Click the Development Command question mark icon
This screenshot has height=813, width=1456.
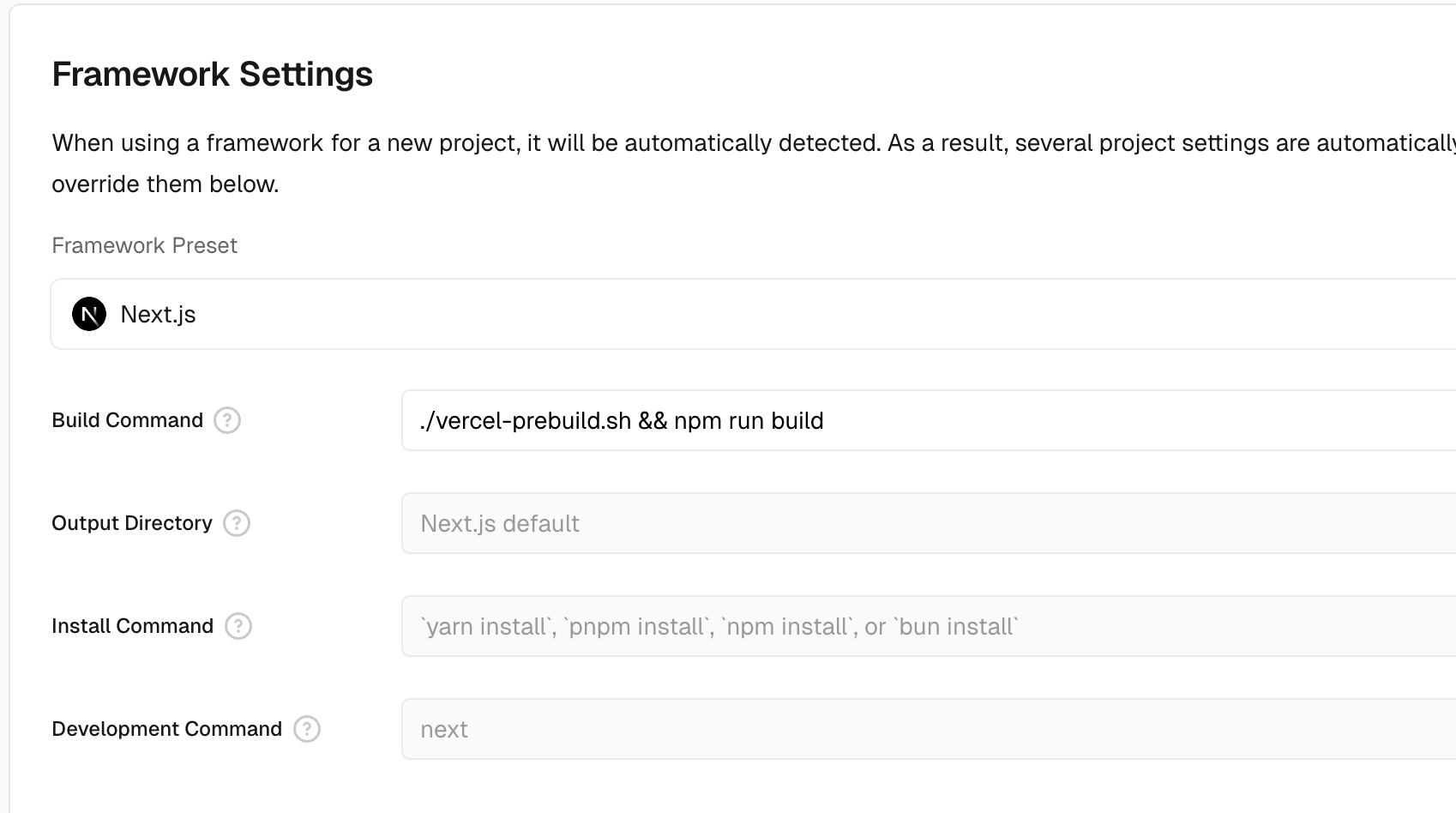[x=307, y=729]
